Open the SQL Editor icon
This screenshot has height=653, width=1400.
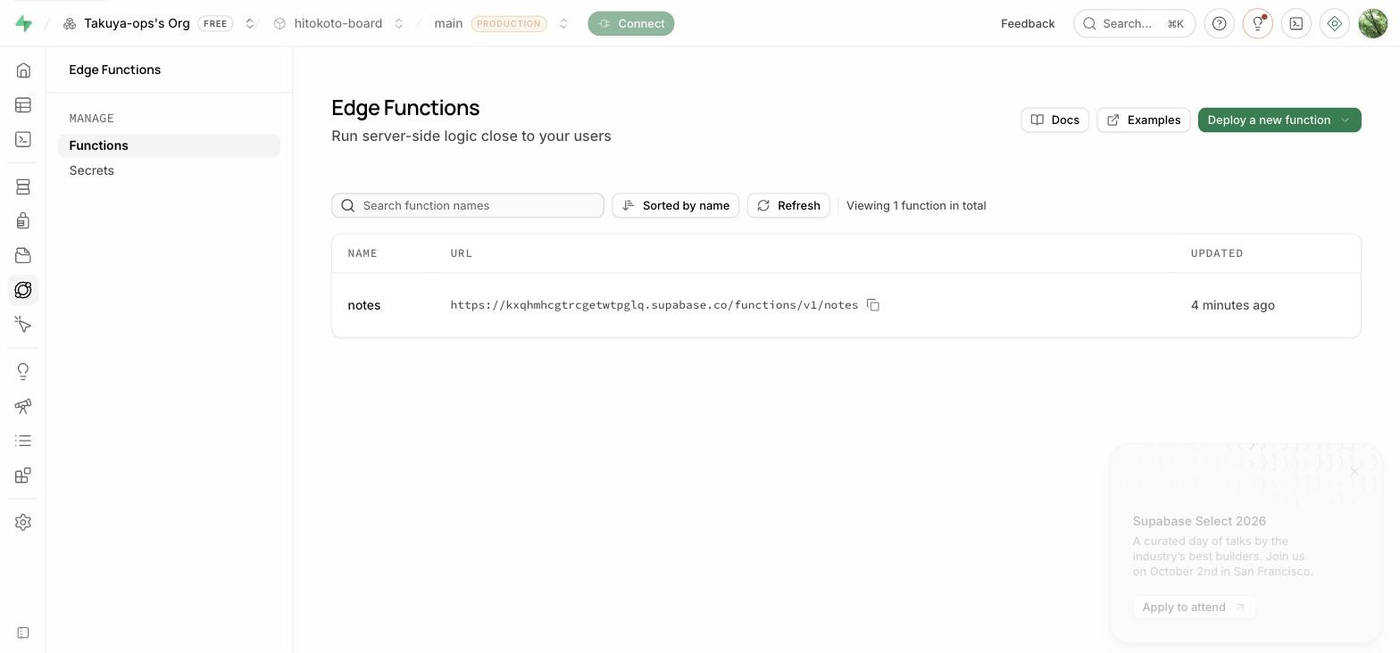pos(23,139)
